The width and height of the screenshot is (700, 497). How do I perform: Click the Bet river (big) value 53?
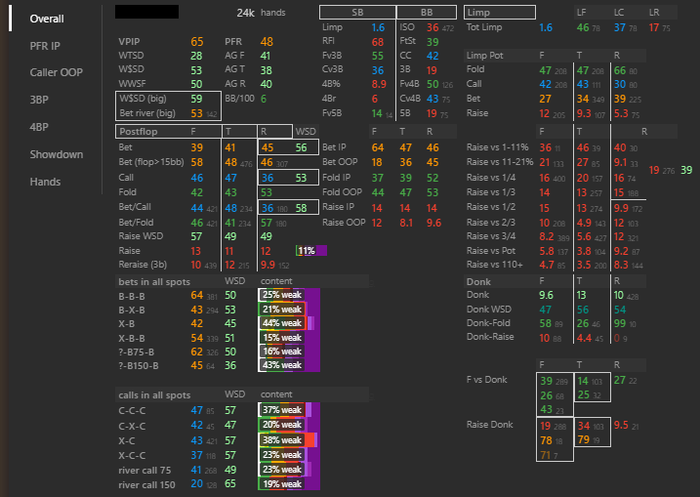pyautogui.click(x=196, y=113)
